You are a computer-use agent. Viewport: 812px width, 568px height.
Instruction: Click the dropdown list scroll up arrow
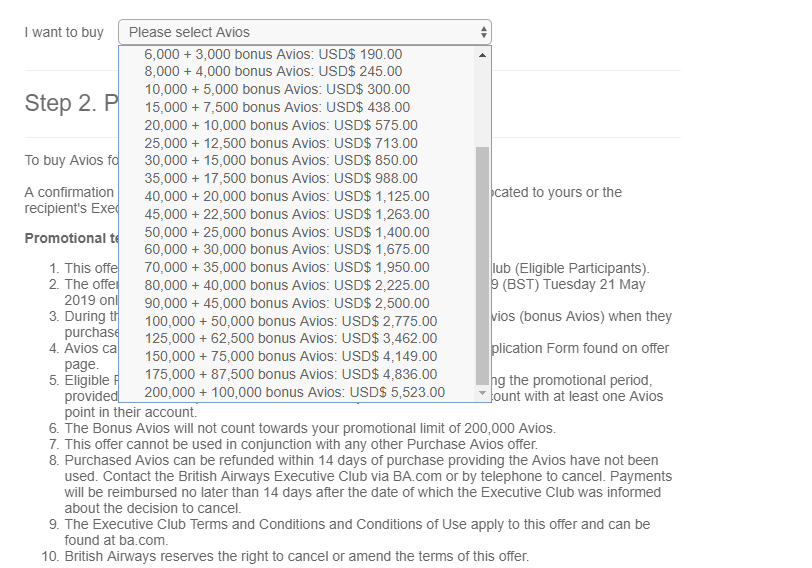pyautogui.click(x=483, y=54)
